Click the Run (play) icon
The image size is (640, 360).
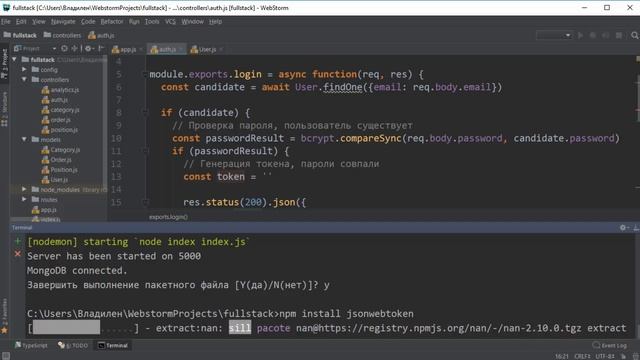[580, 36]
